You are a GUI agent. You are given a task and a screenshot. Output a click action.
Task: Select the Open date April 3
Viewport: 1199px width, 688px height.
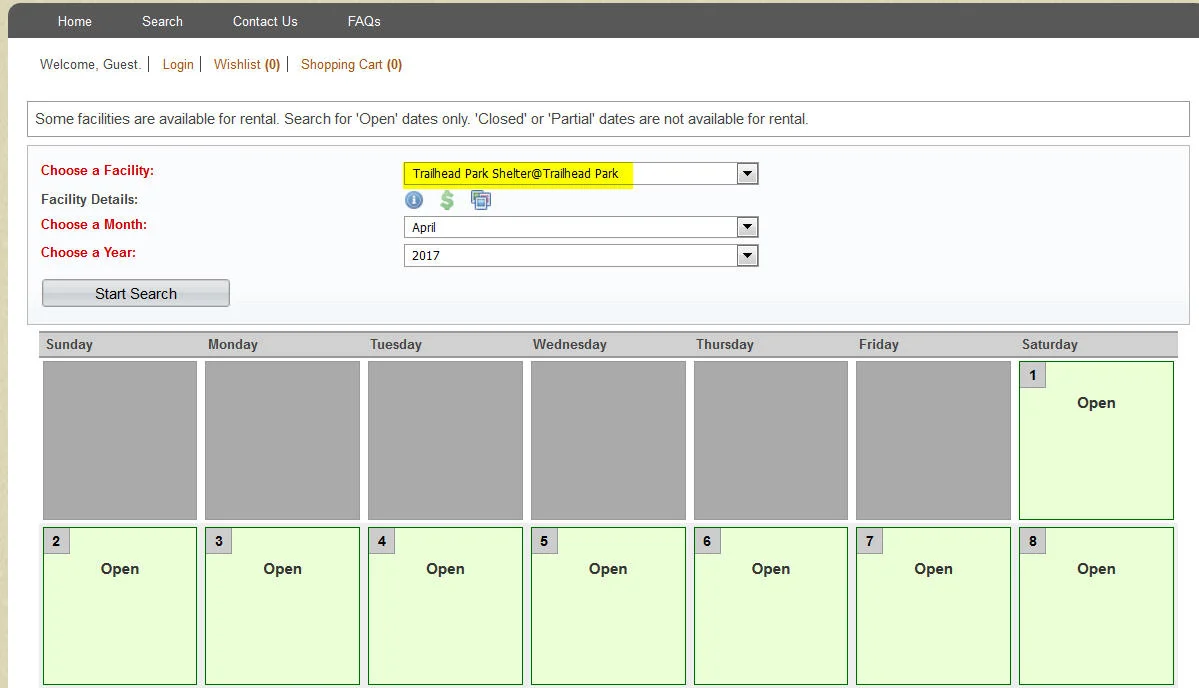coord(282,605)
